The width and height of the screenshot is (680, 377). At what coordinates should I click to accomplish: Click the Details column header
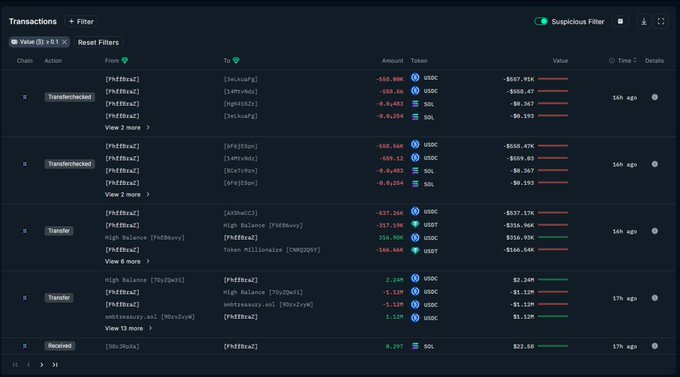[654, 60]
